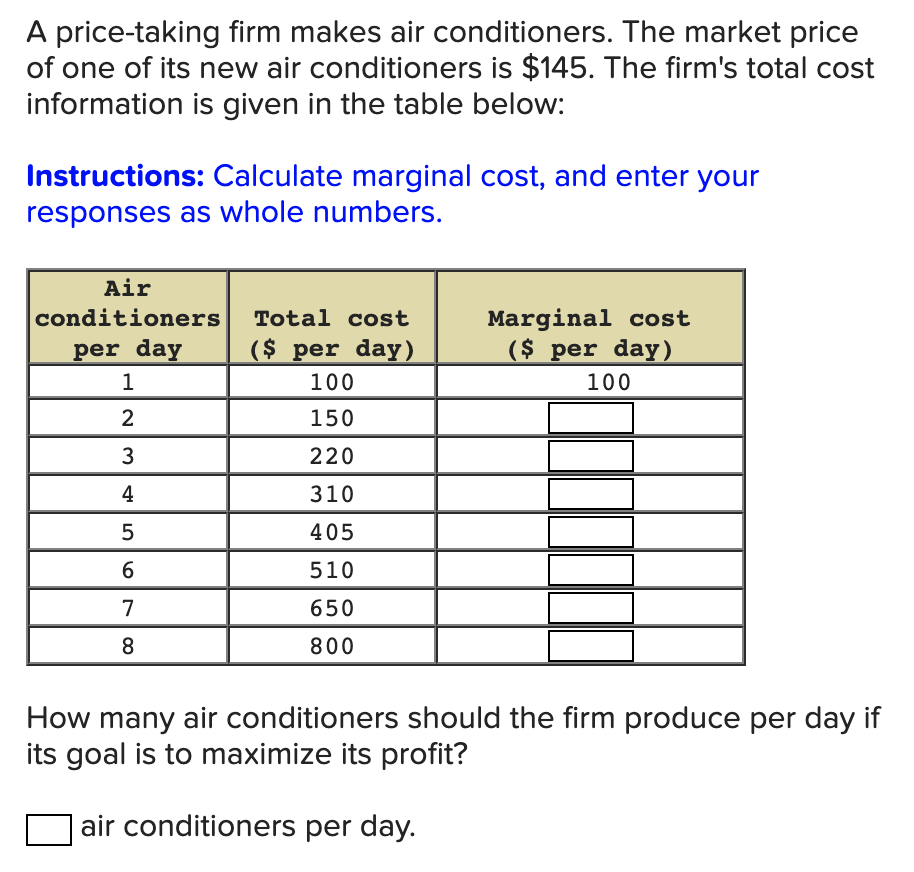
Task: Click the marginal cost input for 6 air conditioners
Action: point(590,569)
